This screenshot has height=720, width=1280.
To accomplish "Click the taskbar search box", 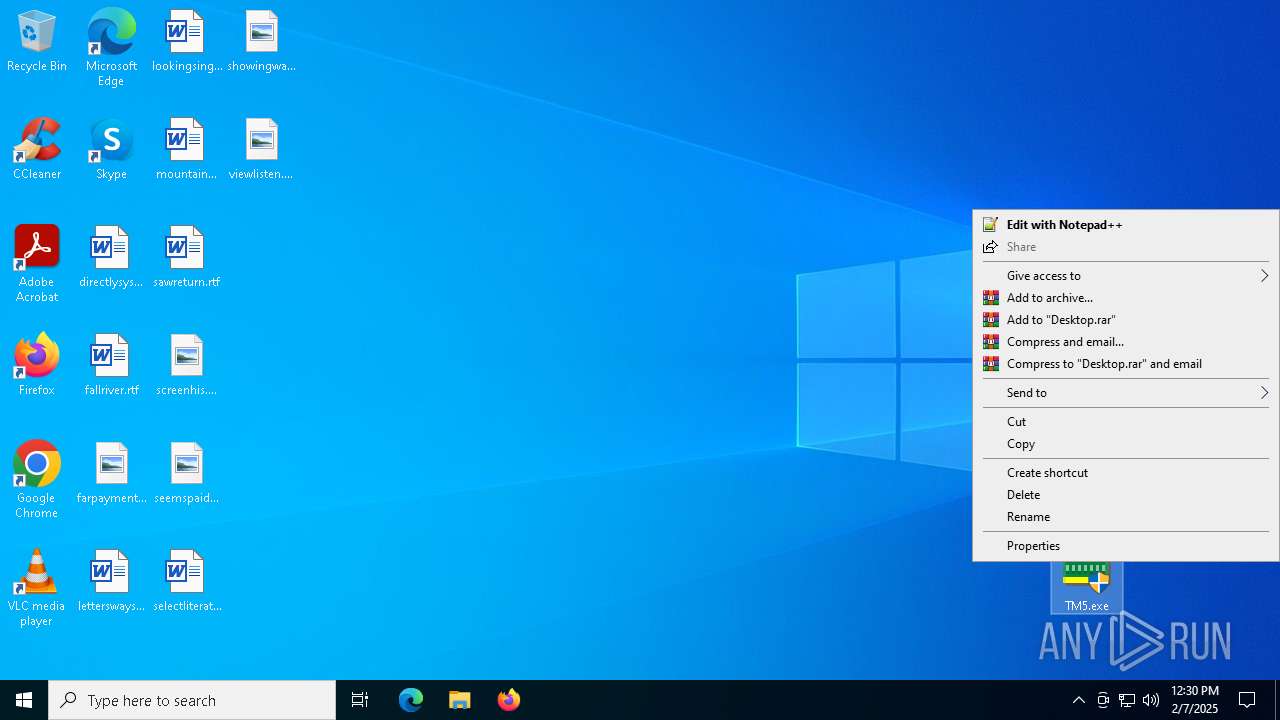I will 192,700.
